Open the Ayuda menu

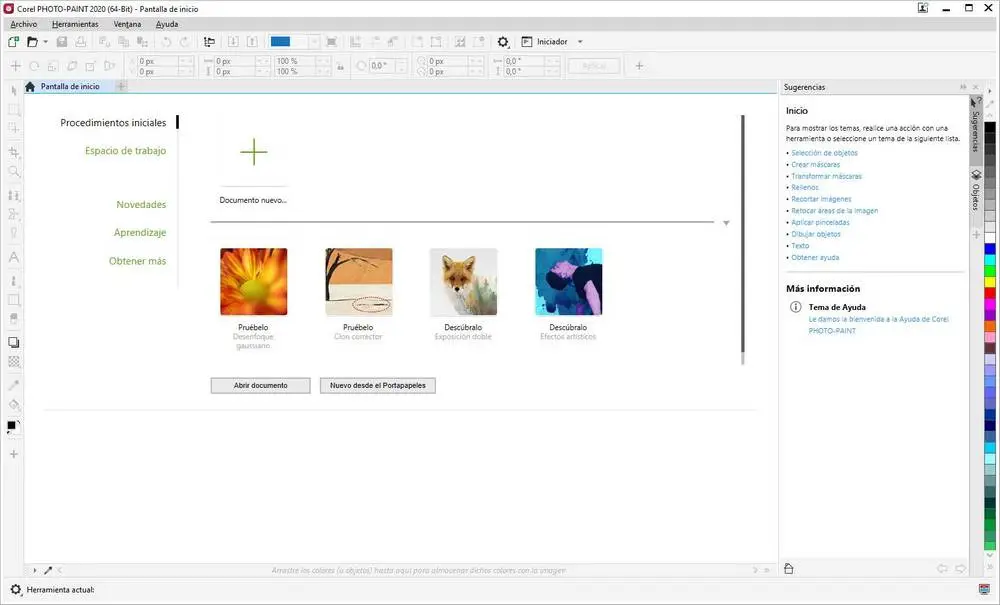[x=167, y=24]
